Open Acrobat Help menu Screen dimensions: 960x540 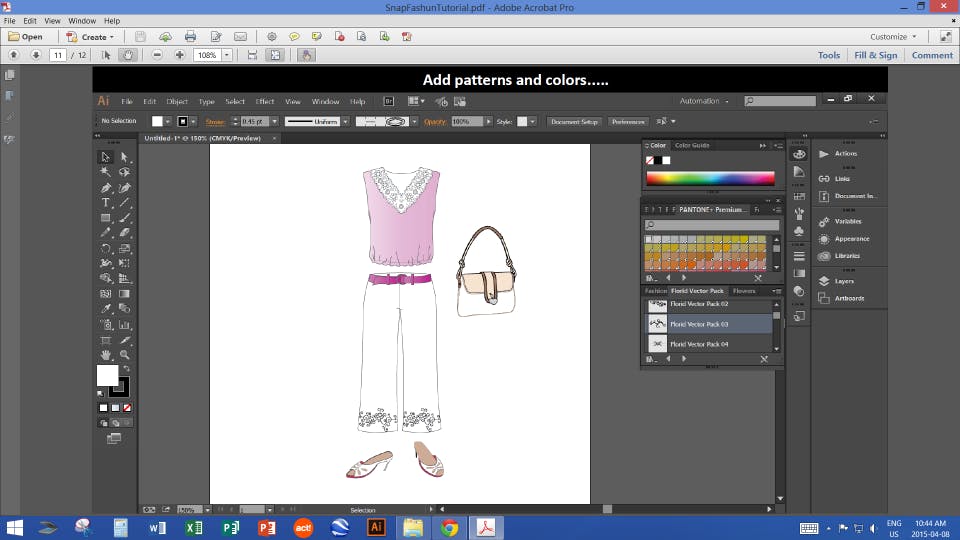pyautogui.click(x=112, y=21)
